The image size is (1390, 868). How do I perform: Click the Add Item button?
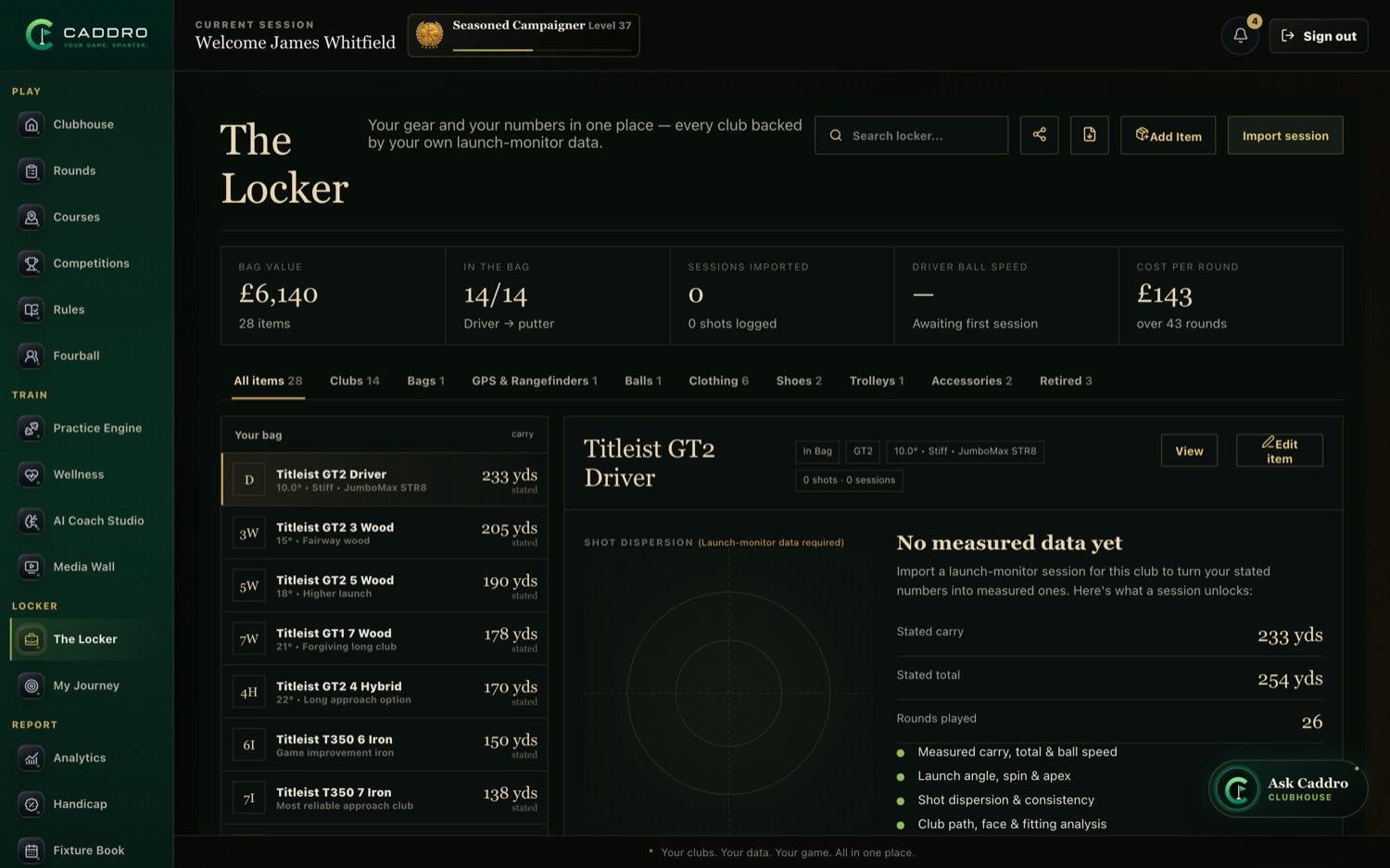click(1169, 135)
